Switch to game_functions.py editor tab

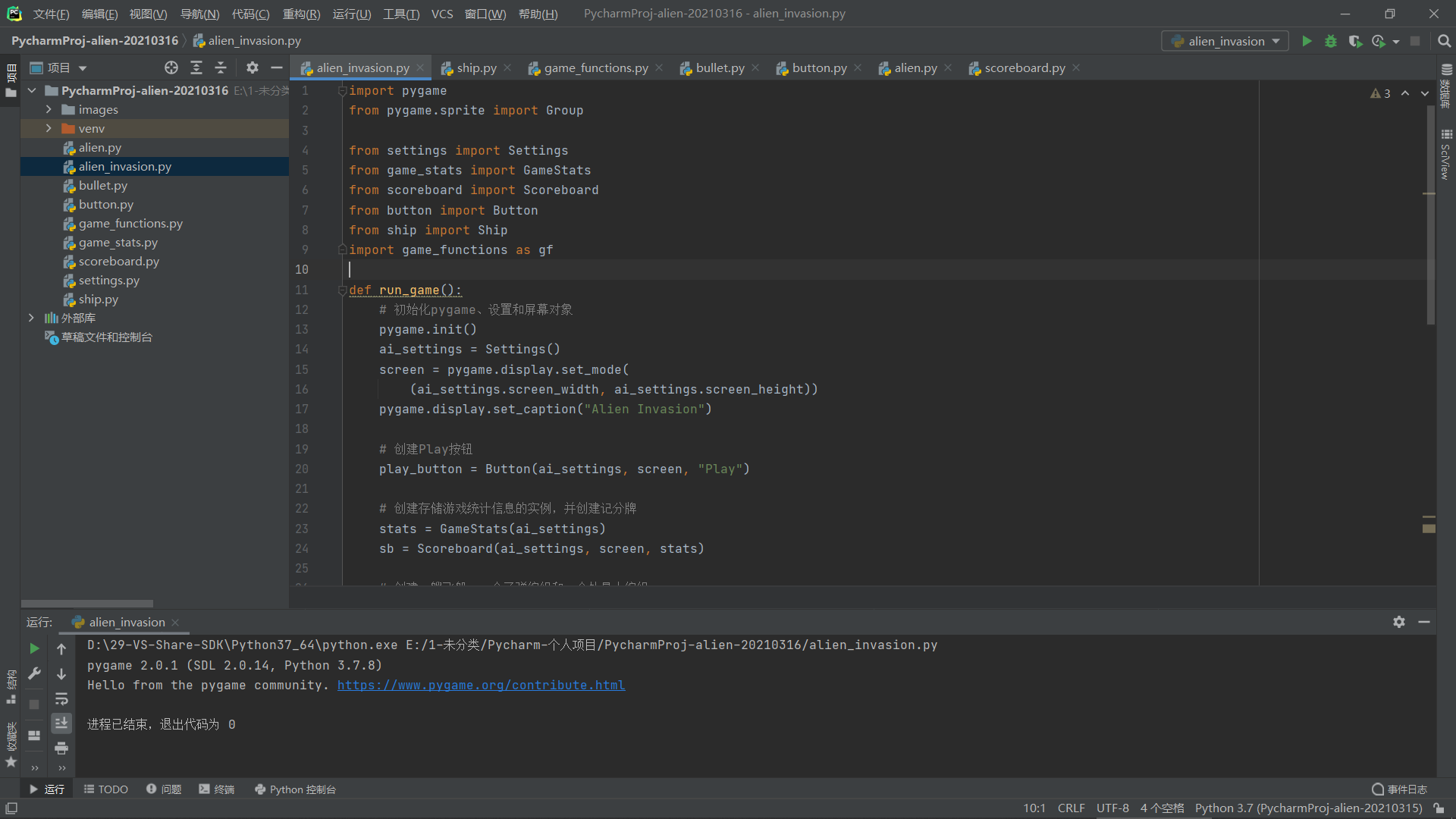point(596,67)
